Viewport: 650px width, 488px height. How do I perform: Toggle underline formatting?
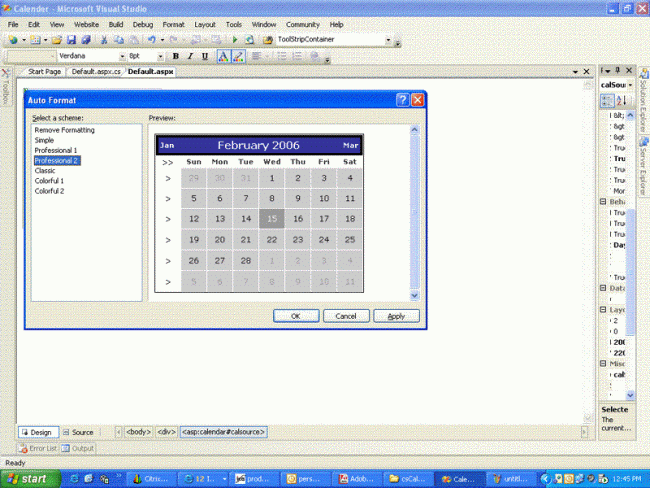205,56
